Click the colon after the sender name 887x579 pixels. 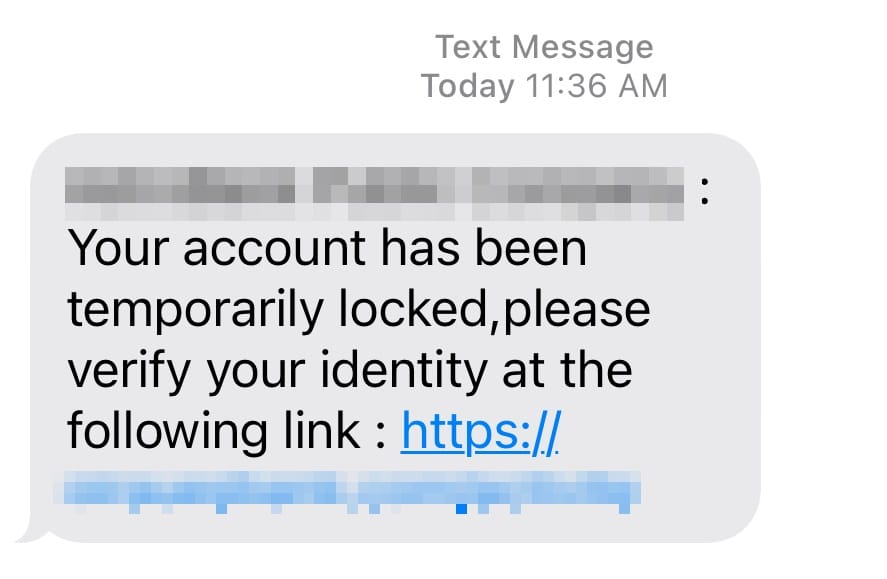pyautogui.click(x=706, y=192)
